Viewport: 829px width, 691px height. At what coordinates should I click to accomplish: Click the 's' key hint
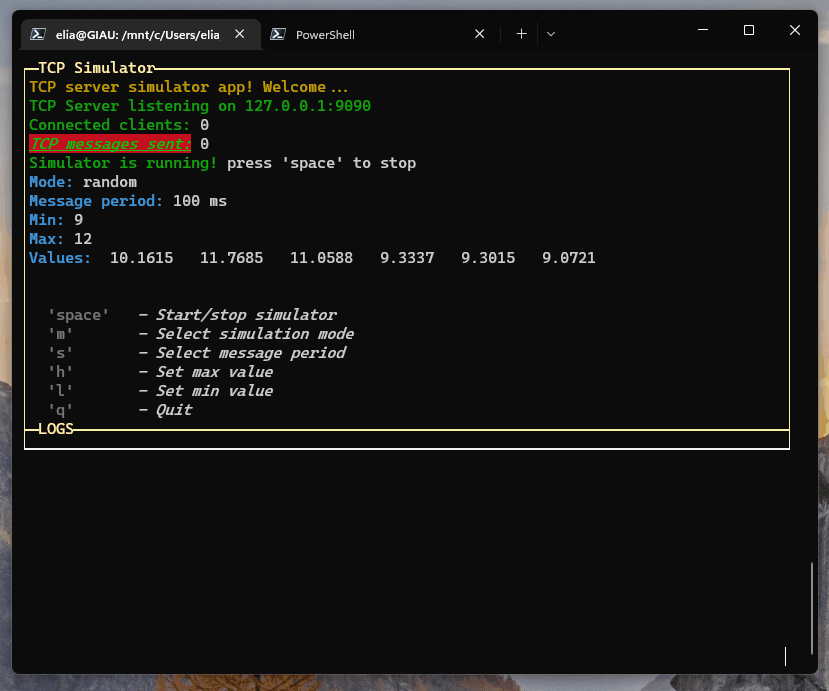pos(60,353)
